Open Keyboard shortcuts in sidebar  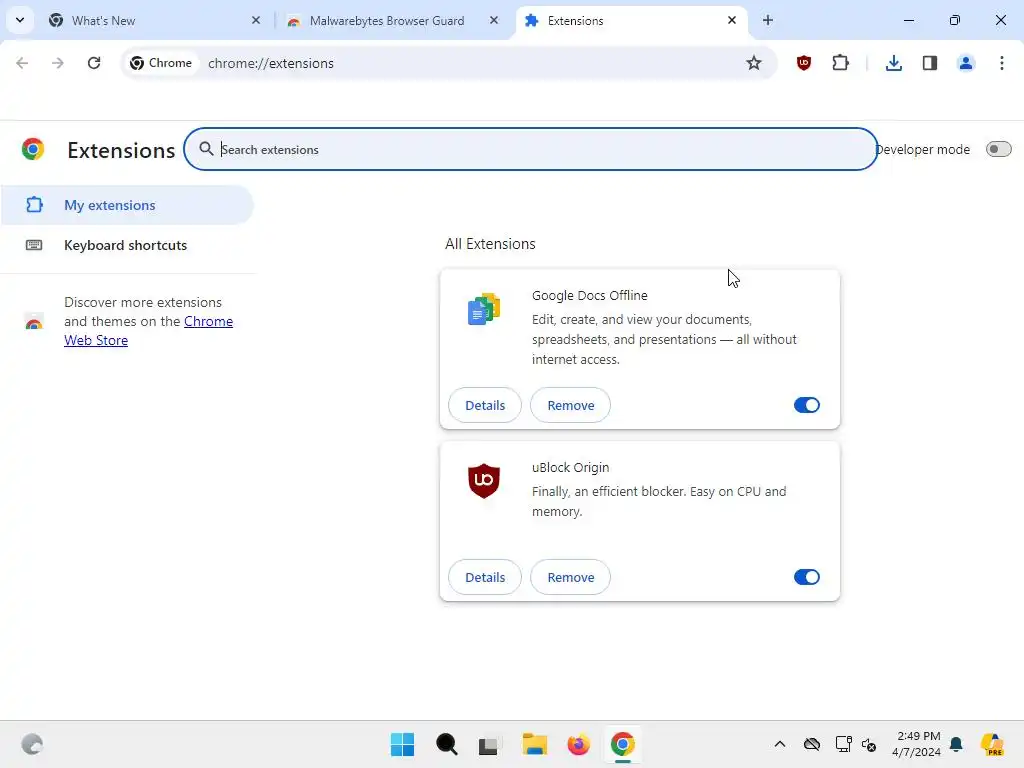127,245
